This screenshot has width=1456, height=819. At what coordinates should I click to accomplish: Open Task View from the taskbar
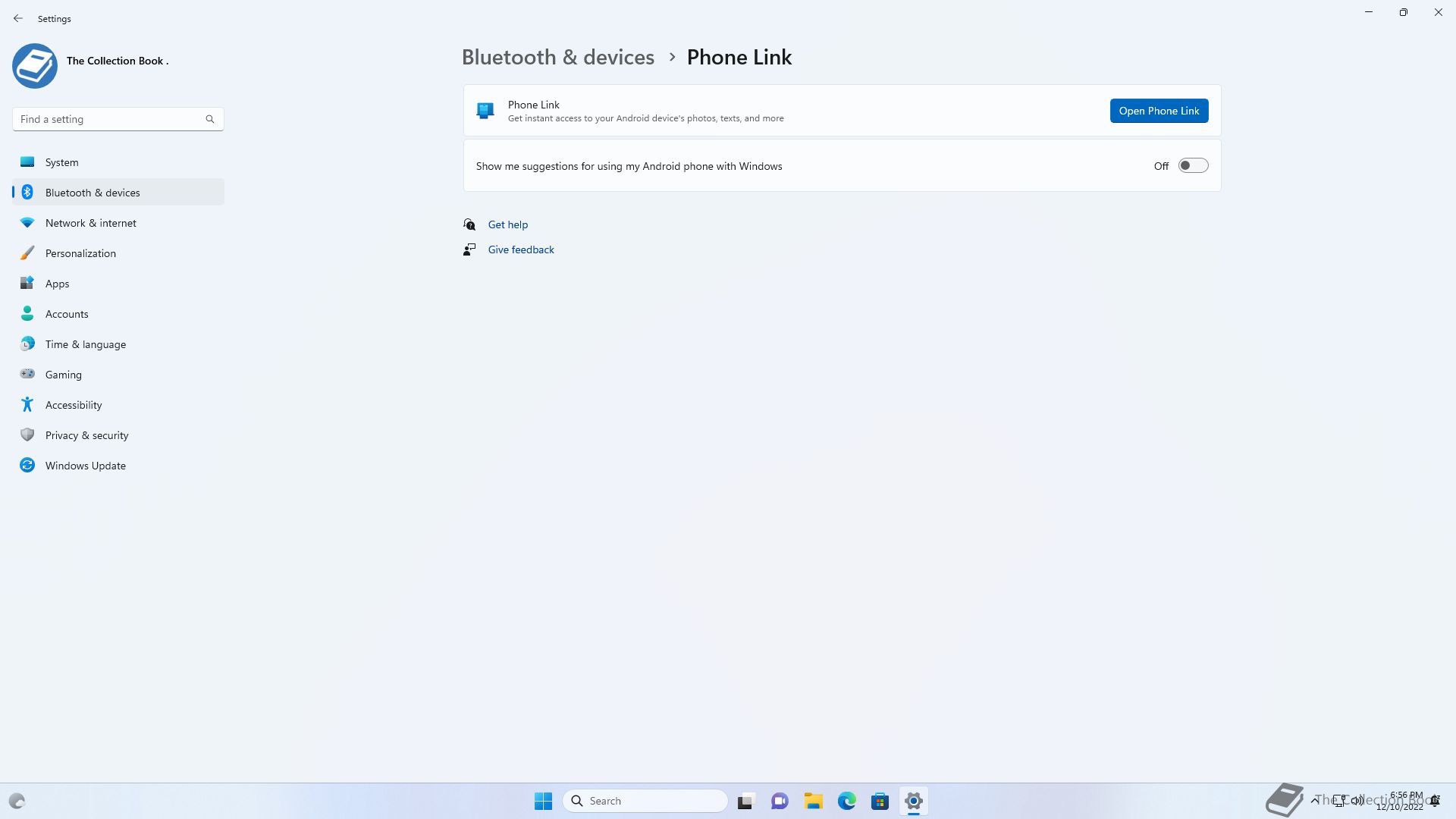coord(746,801)
